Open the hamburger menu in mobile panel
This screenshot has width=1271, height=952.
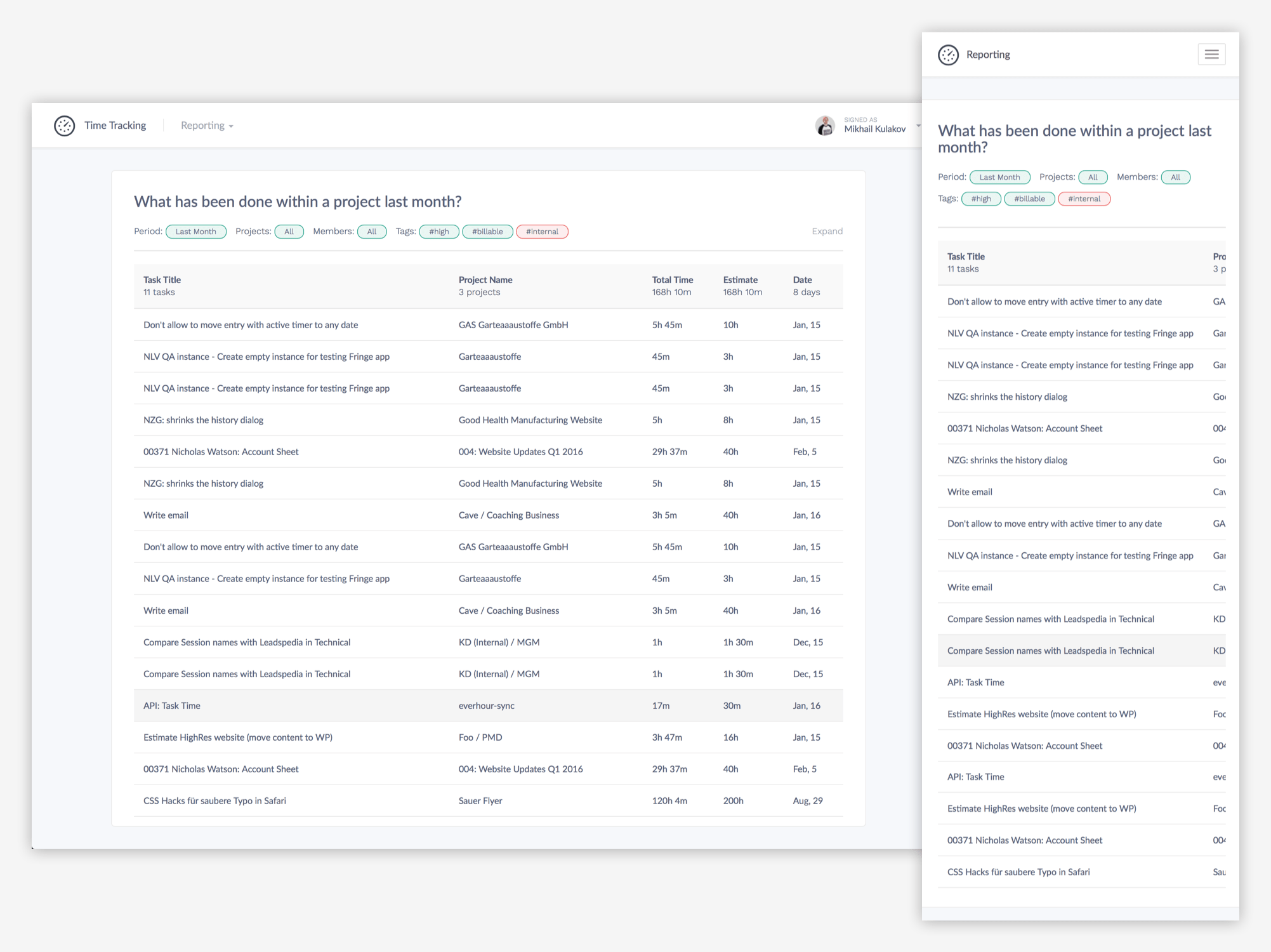(1211, 55)
